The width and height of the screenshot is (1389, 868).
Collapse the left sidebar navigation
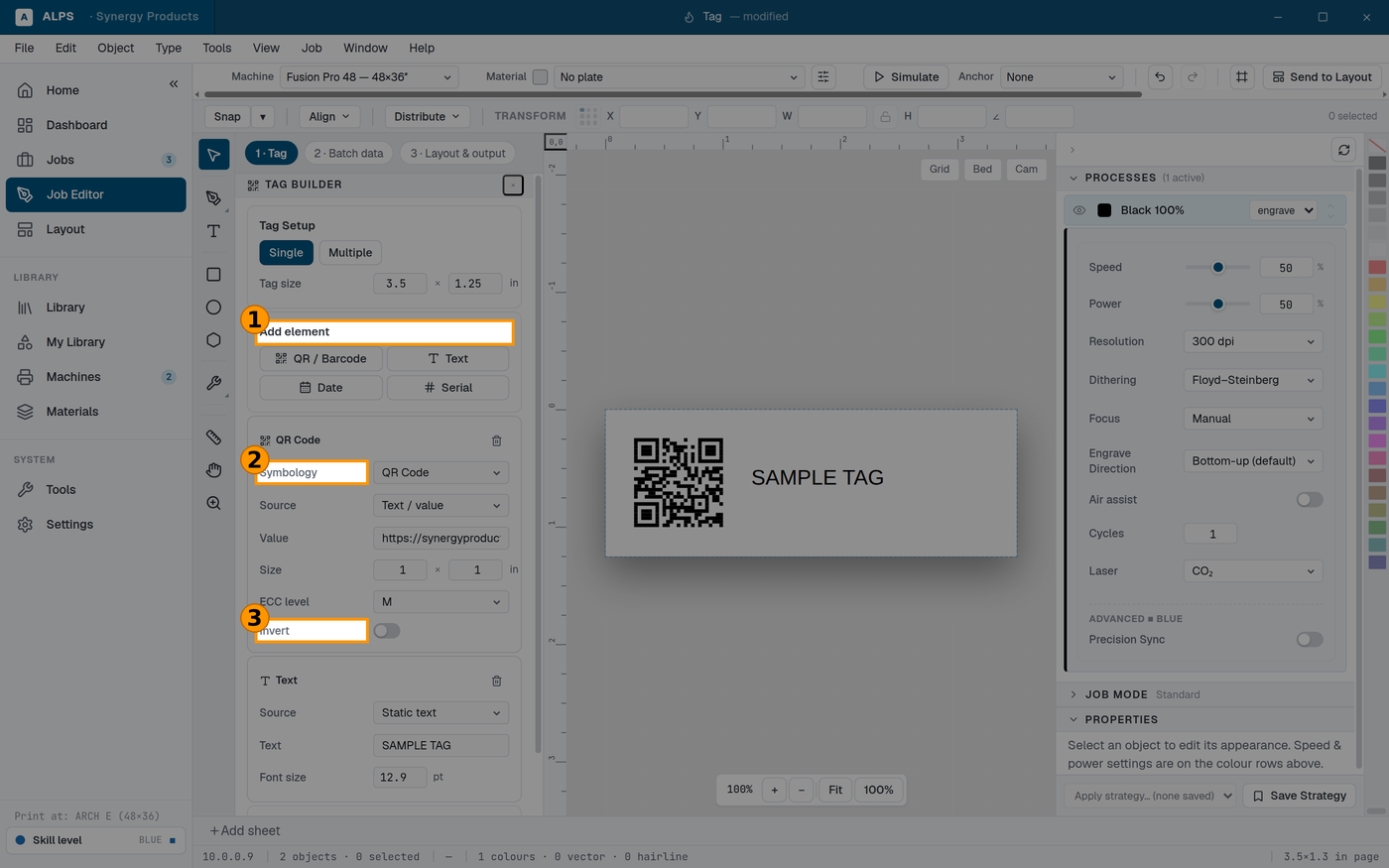(x=174, y=84)
